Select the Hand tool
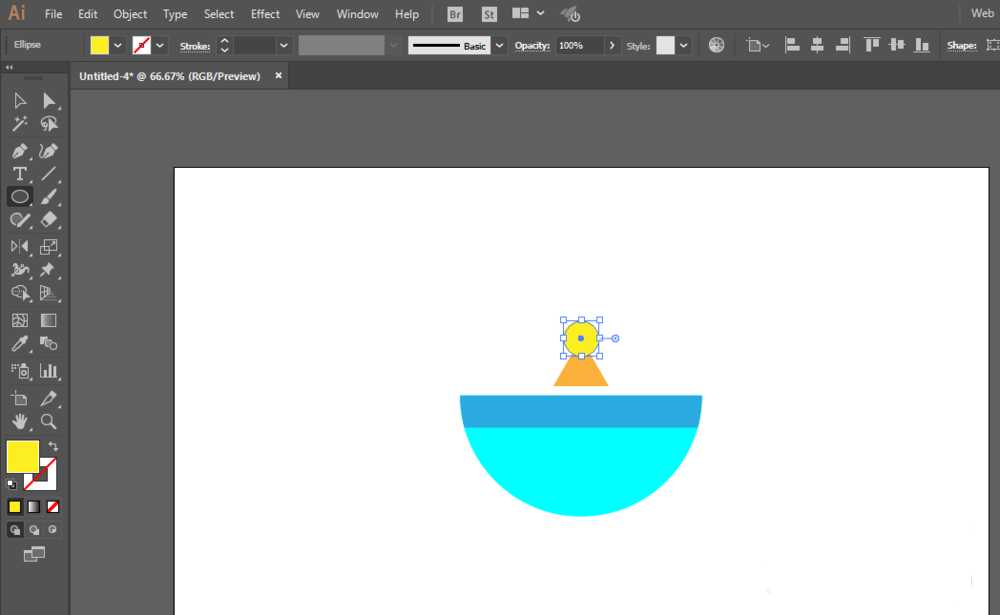The height and width of the screenshot is (615, 1000). click(19, 421)
